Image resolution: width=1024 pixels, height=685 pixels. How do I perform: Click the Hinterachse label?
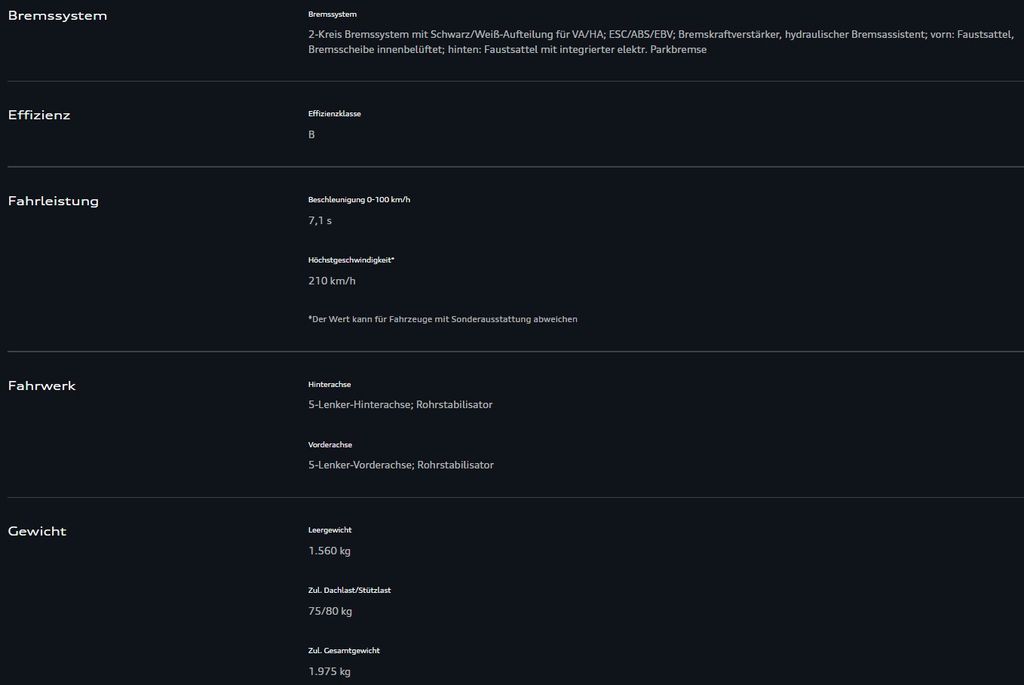pos(329,385)
